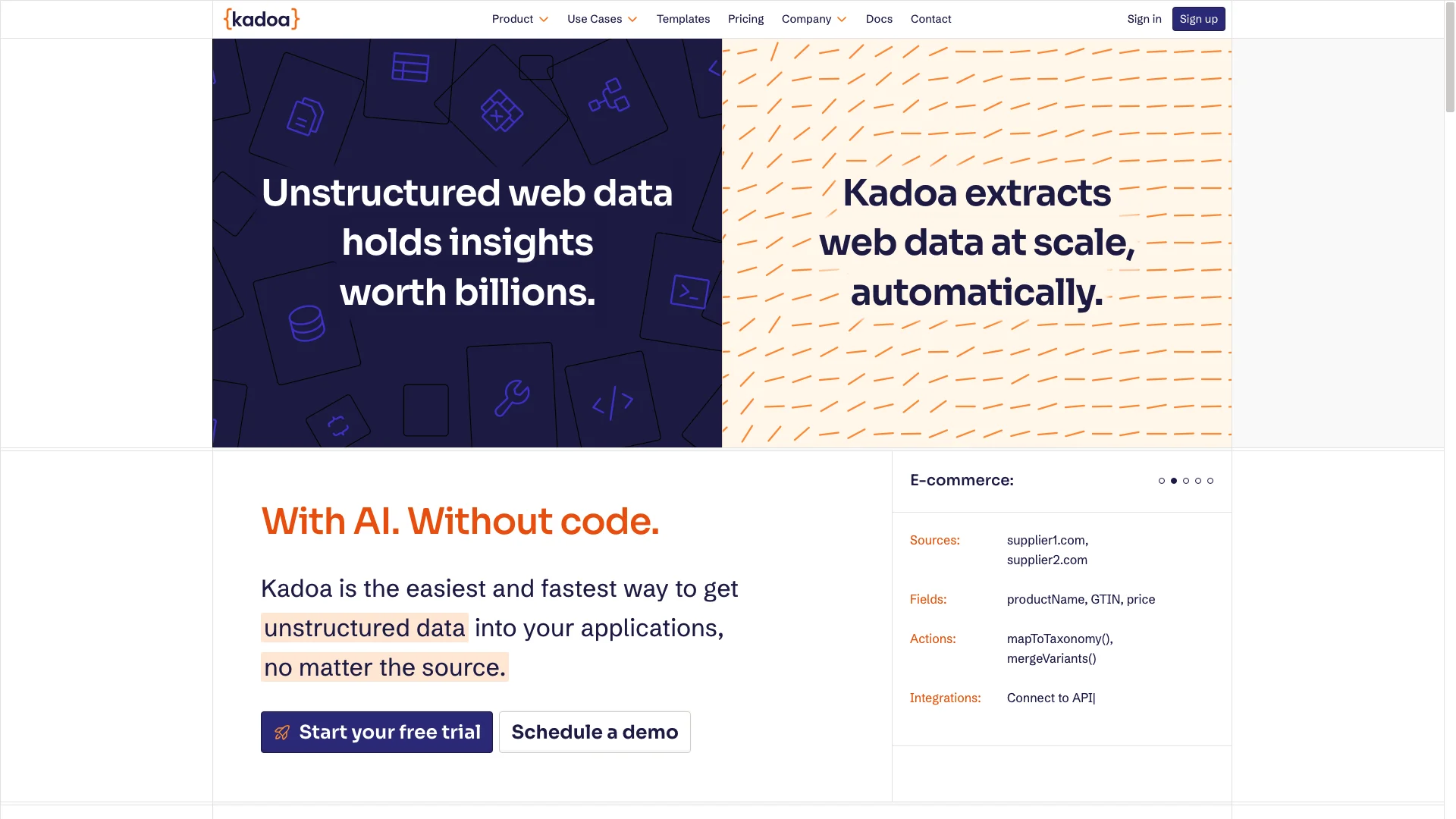This screenshot has width=1456, height=819.
Task: Click the Schedule a demo button
Action: [x=594, y=732]
